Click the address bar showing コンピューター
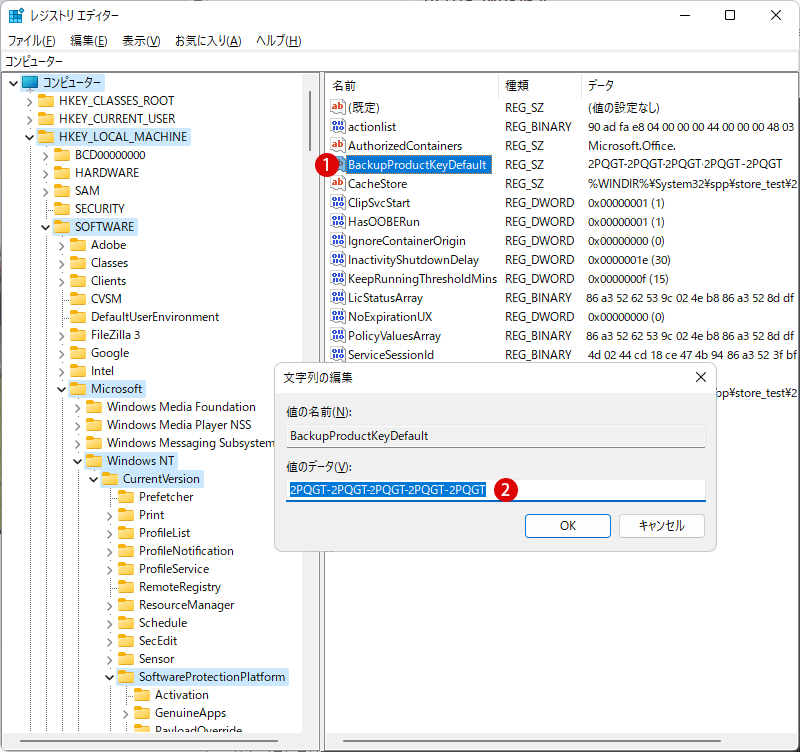The width and height of the screenshot is (800, 752). 400,61
